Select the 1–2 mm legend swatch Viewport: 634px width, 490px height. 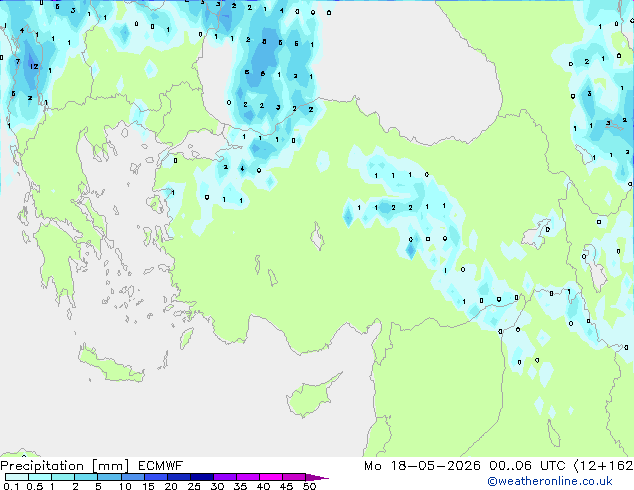click(63, 477)
